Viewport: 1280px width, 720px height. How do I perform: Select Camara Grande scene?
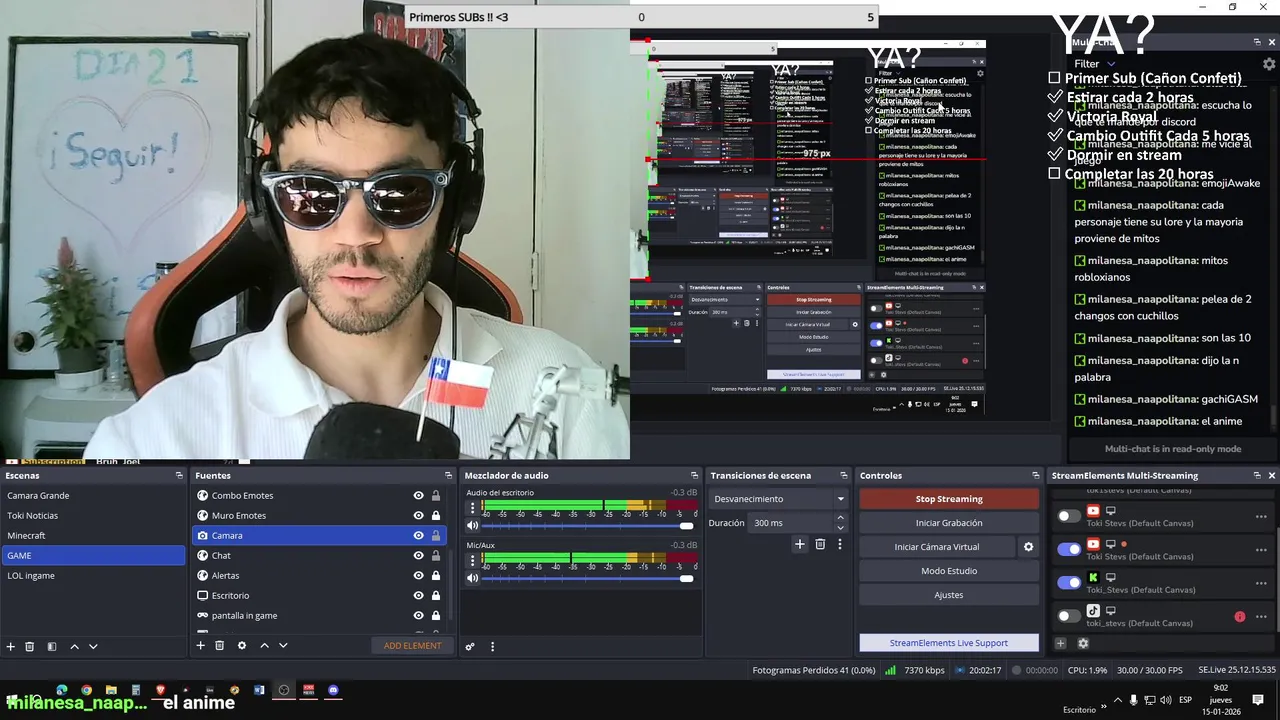(92, 495)
